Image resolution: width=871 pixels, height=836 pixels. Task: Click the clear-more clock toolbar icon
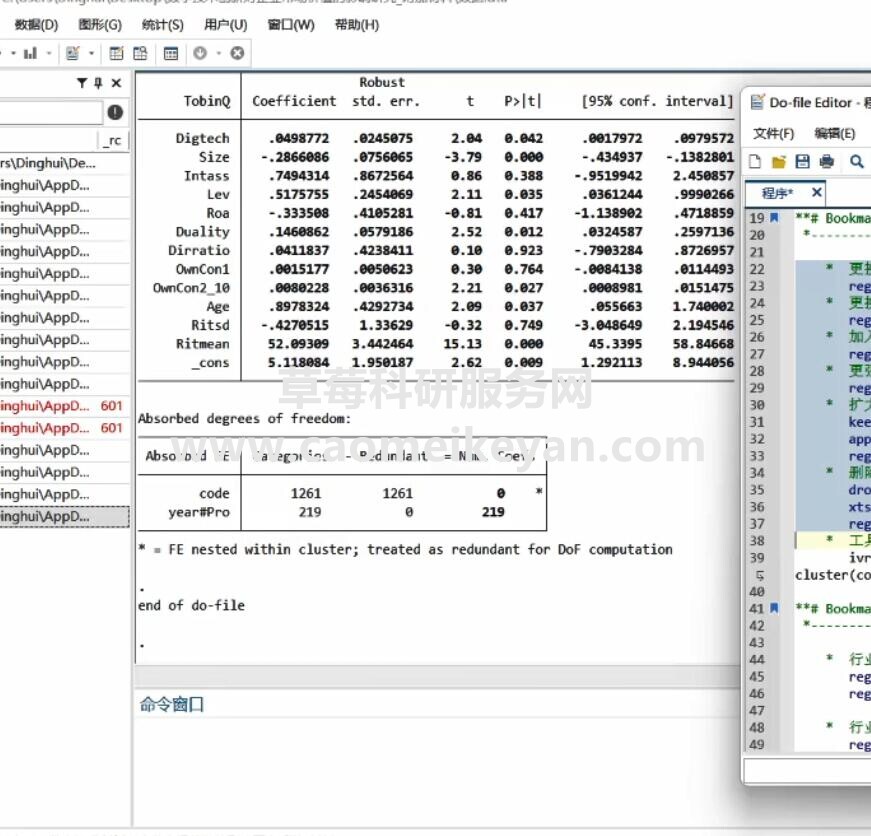(x=200, y=53)
